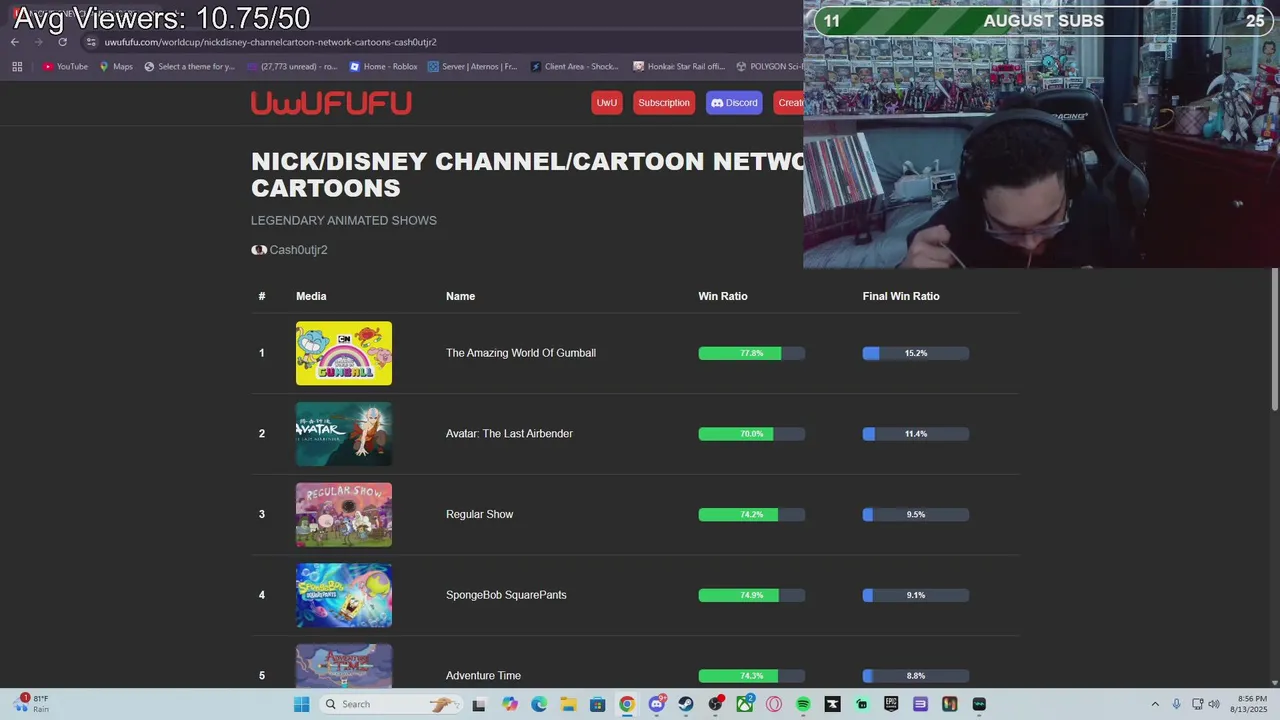
Task: Click the 77.8% win ratio bar
Action: [752, 353]
